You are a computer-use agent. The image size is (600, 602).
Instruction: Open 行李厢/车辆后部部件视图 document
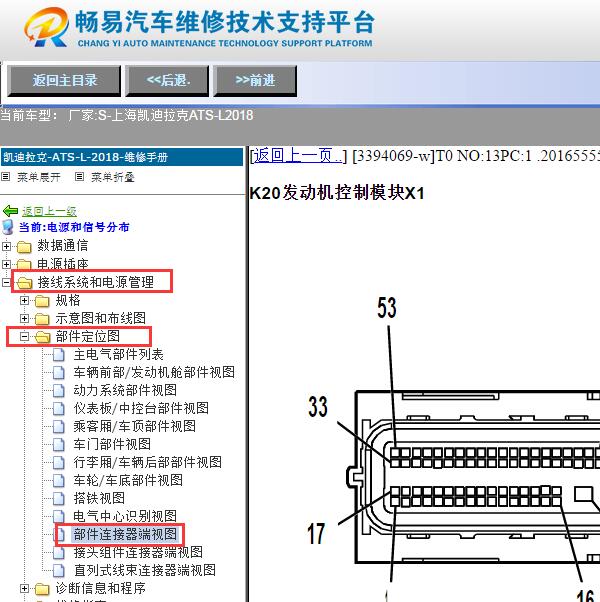point(148,462)
